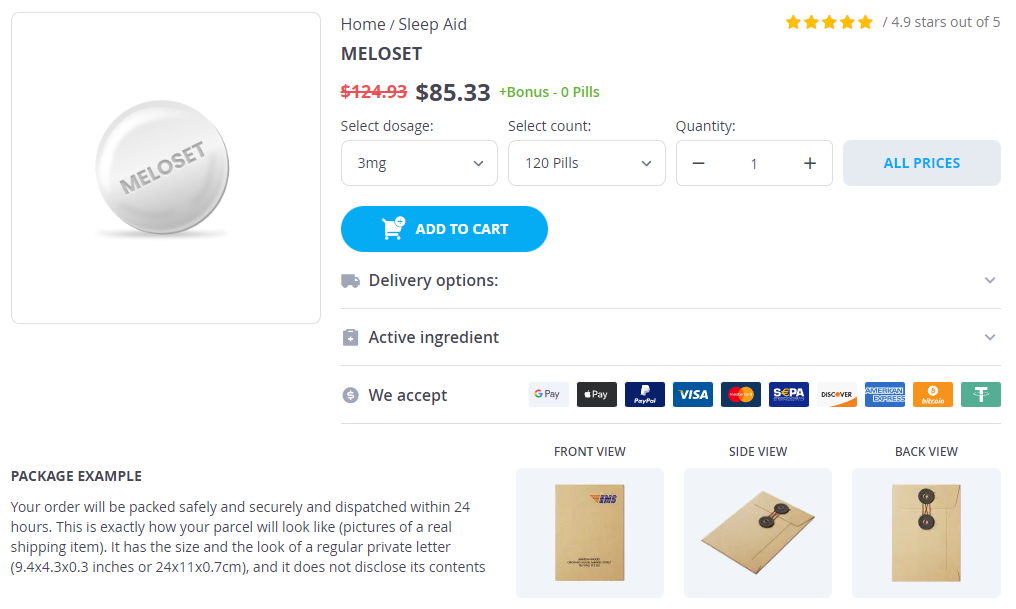Click the Mastercard icon
Image resolution: width=1016 pixels, height=609 pixels.
[x=741, y=394]
